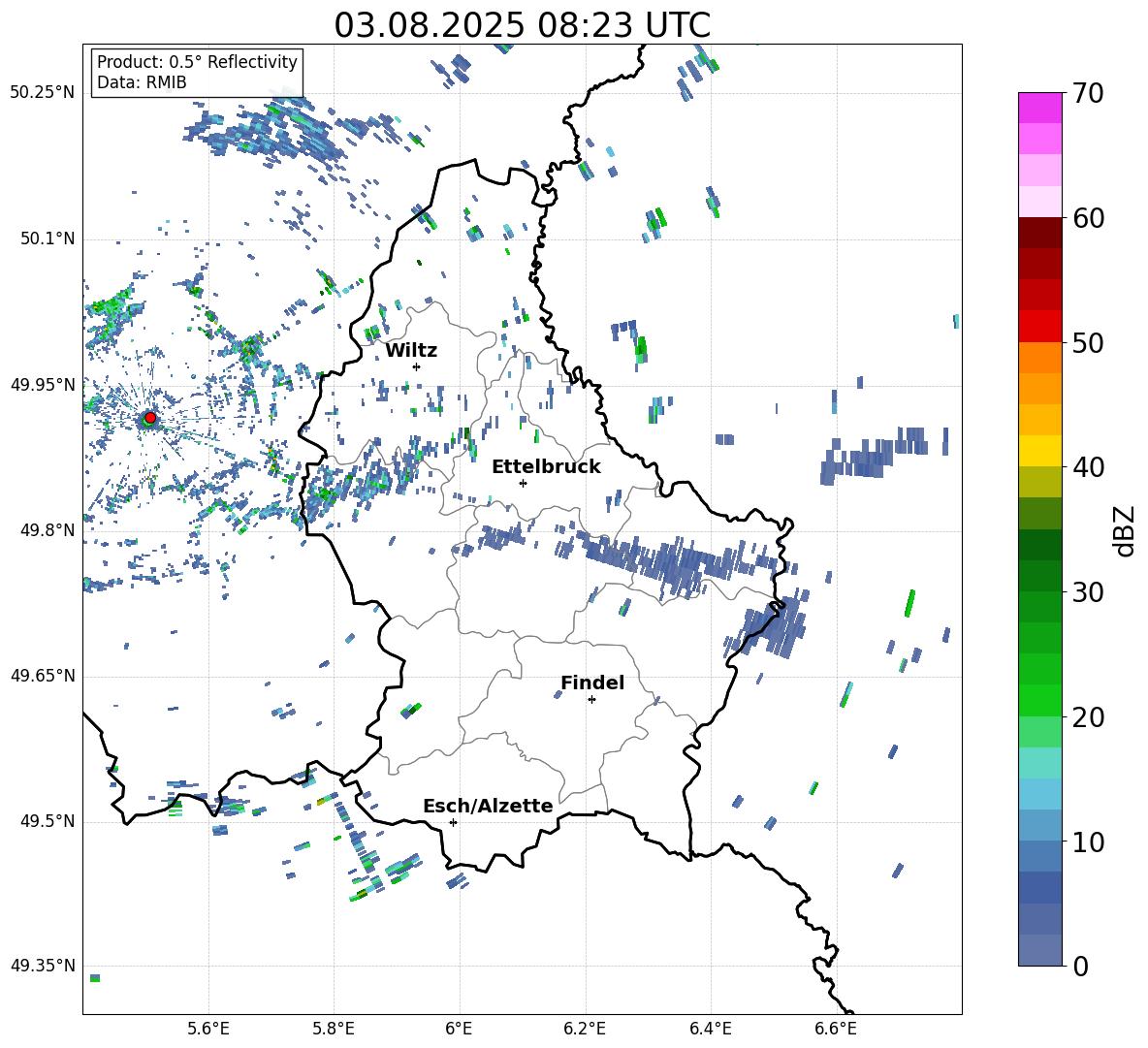Screen dimensions: 1148x1048
Task: Click the 5.8°E longitude label
Action: 334,1029
